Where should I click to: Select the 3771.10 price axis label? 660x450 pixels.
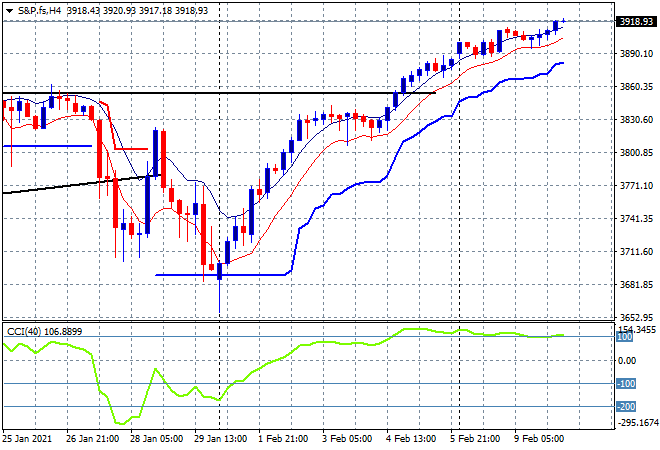pyautogui.click(x=636, y=185)
